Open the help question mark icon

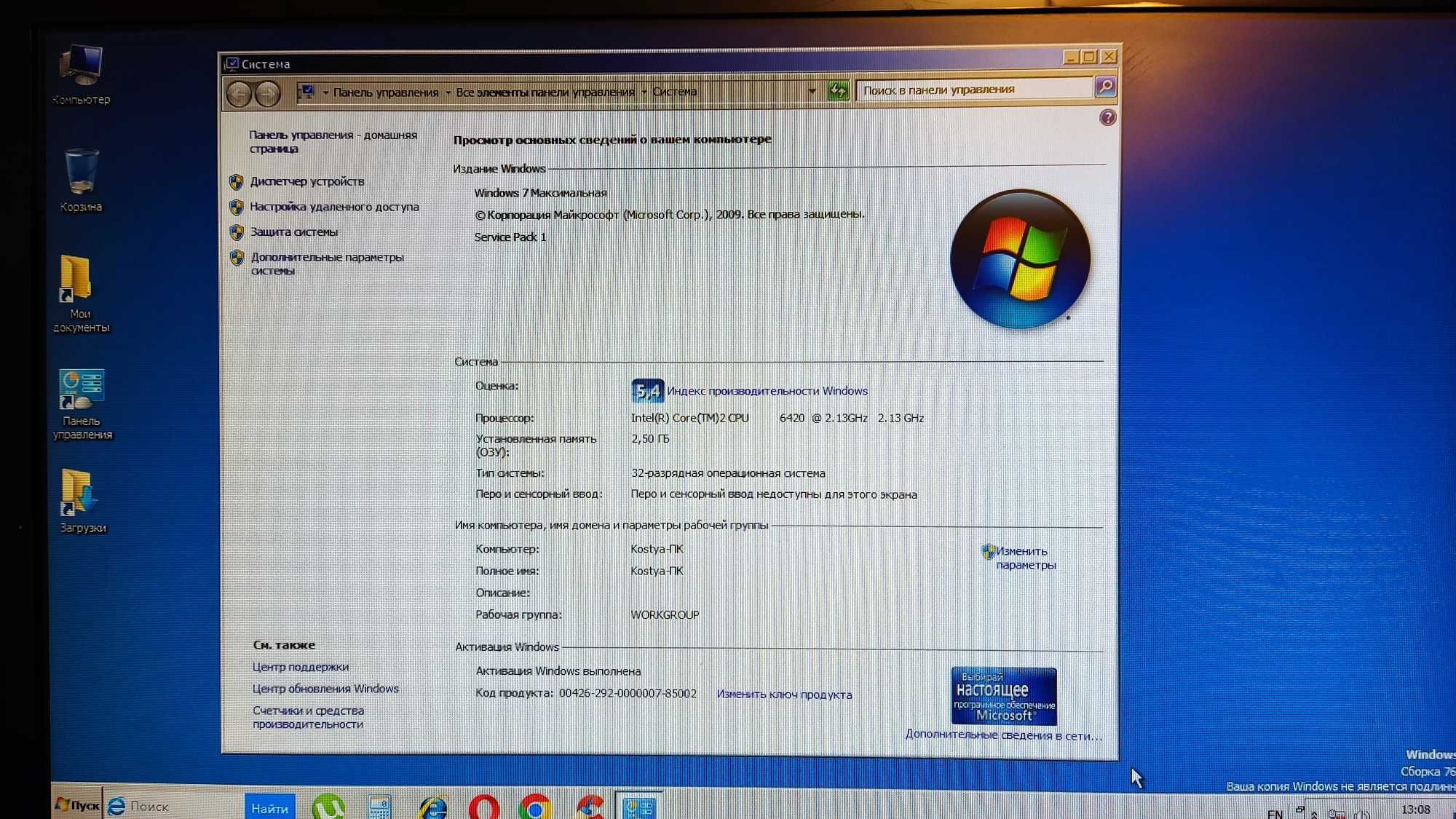coord(1107,117)
